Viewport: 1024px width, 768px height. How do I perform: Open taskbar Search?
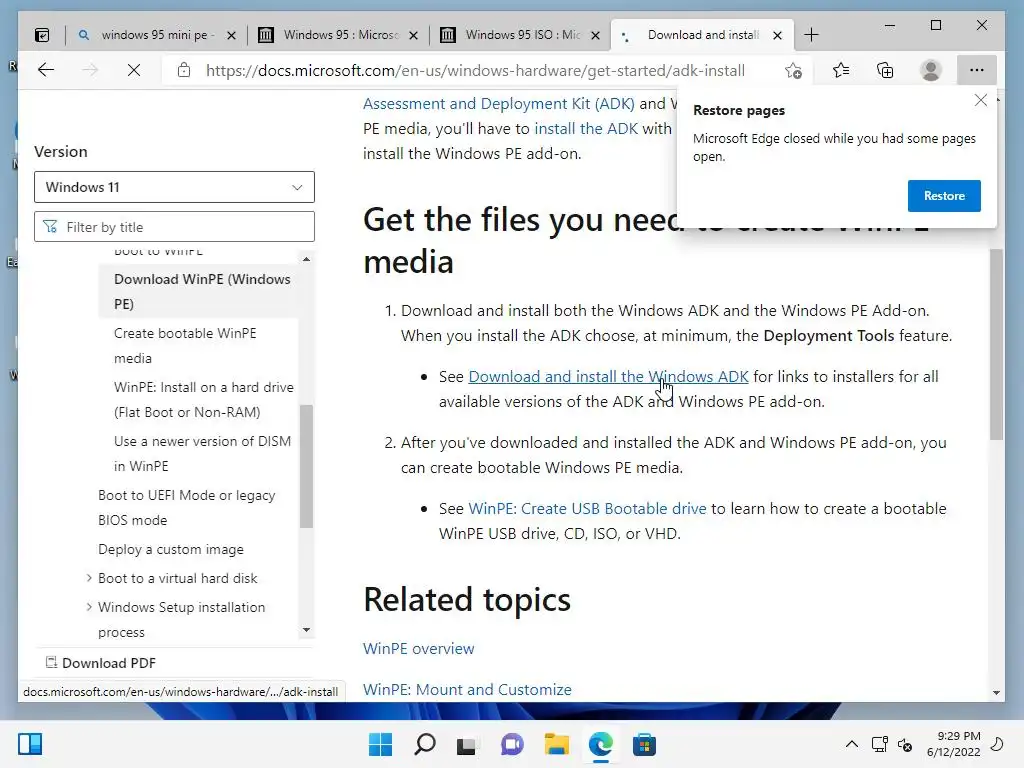coord(424,744)
